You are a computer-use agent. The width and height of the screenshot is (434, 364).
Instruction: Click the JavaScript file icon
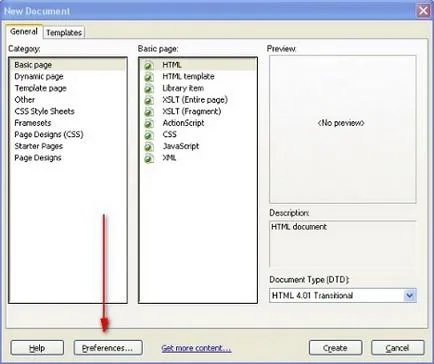(x=149, y=146)
